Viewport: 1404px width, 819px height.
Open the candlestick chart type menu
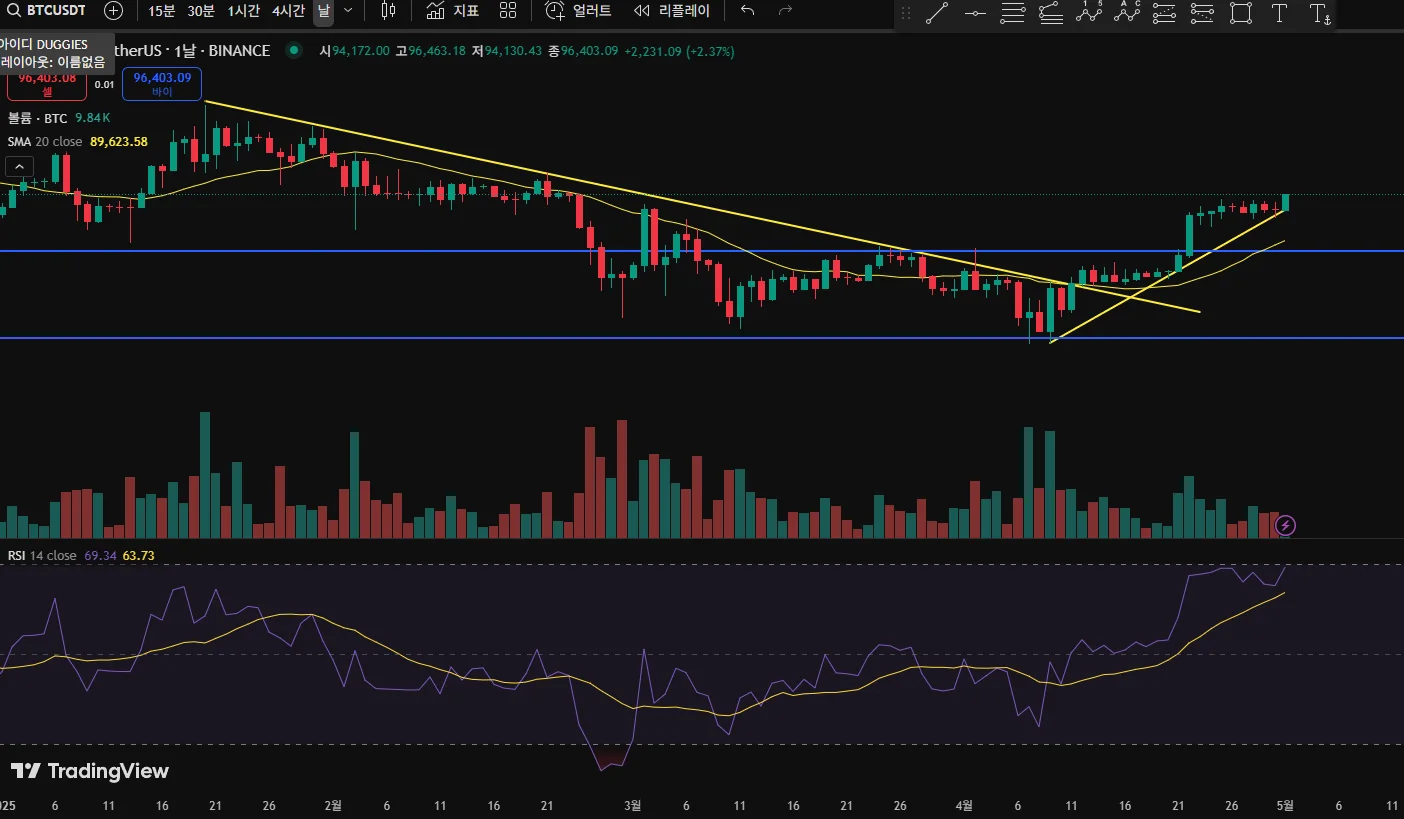pyautogui.click(x=388, y=11)
